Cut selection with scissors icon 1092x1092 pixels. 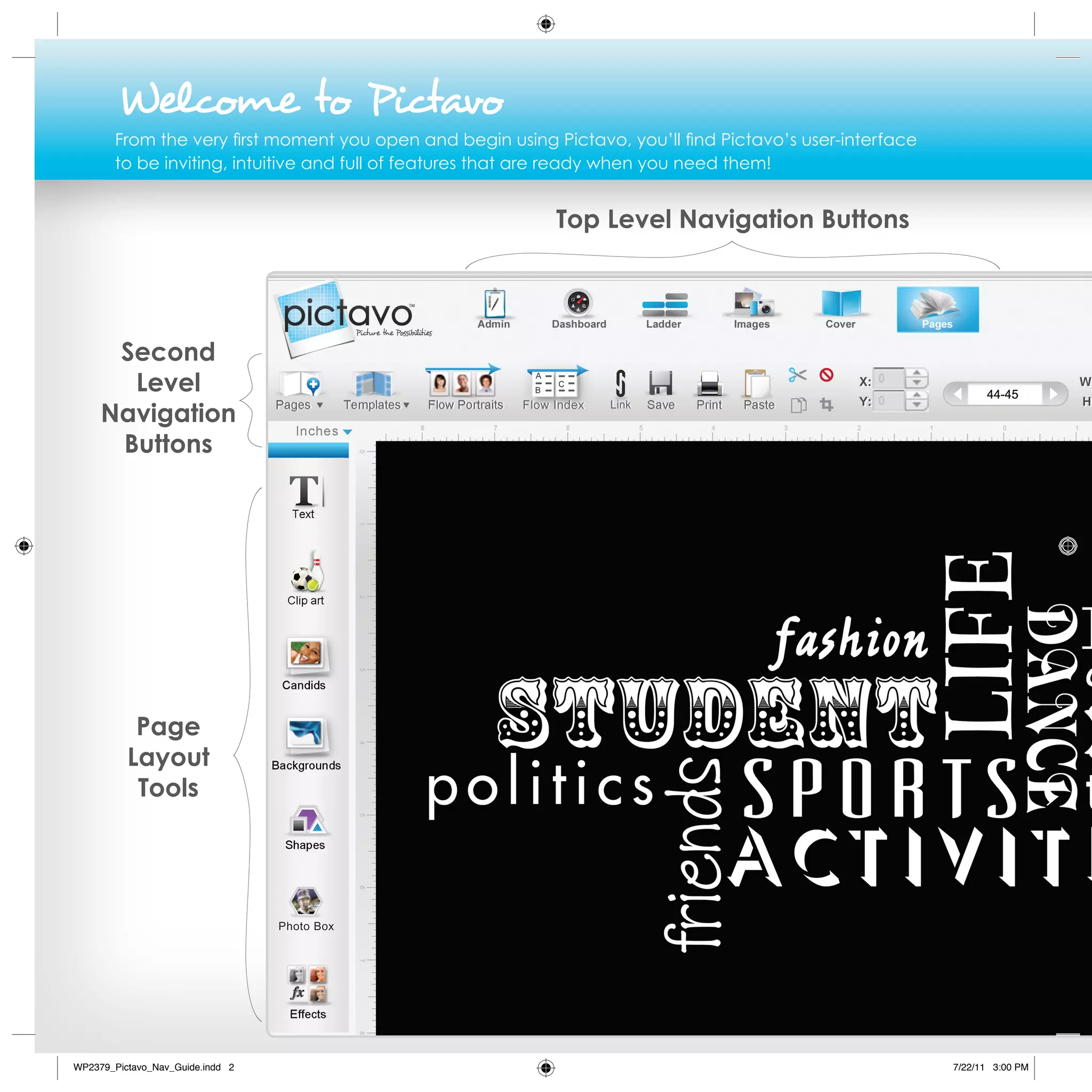pos(798,375)
